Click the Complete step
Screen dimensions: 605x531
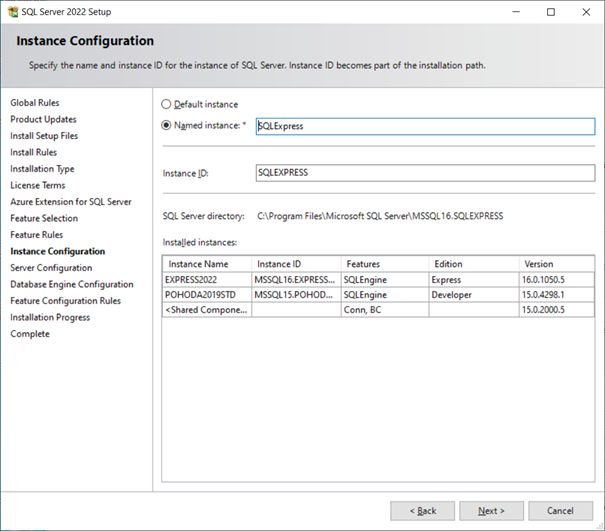(x=30, y=334)
